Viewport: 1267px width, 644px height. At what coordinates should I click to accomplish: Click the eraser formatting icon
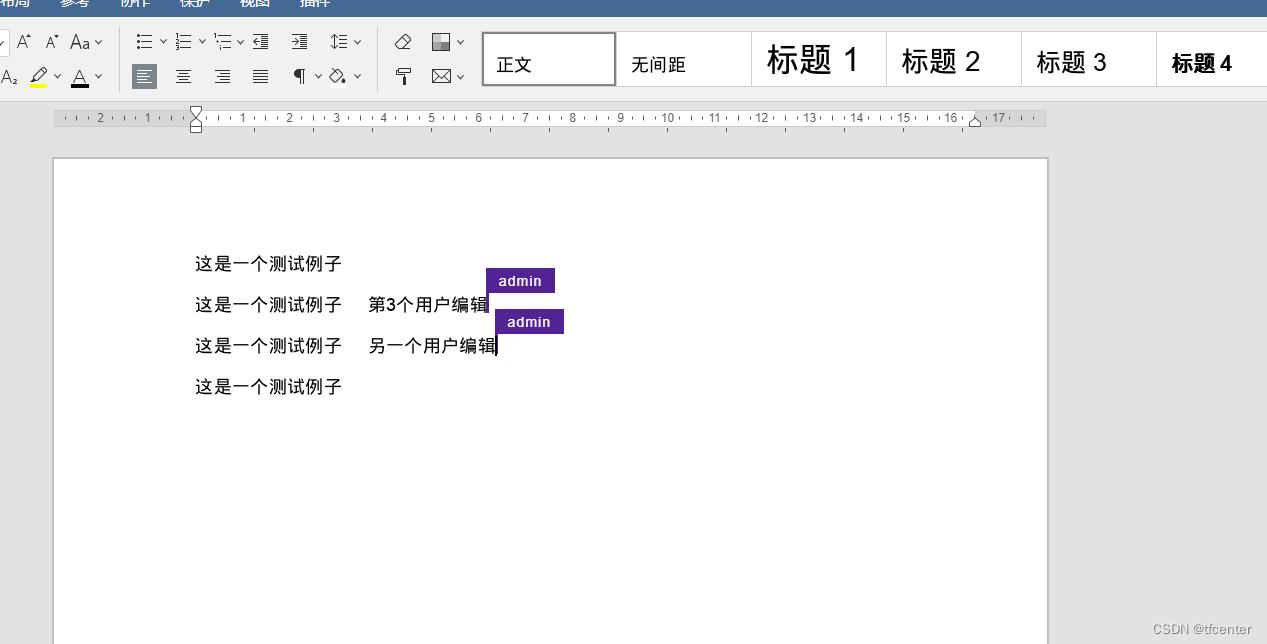click(x=403, y=41)
